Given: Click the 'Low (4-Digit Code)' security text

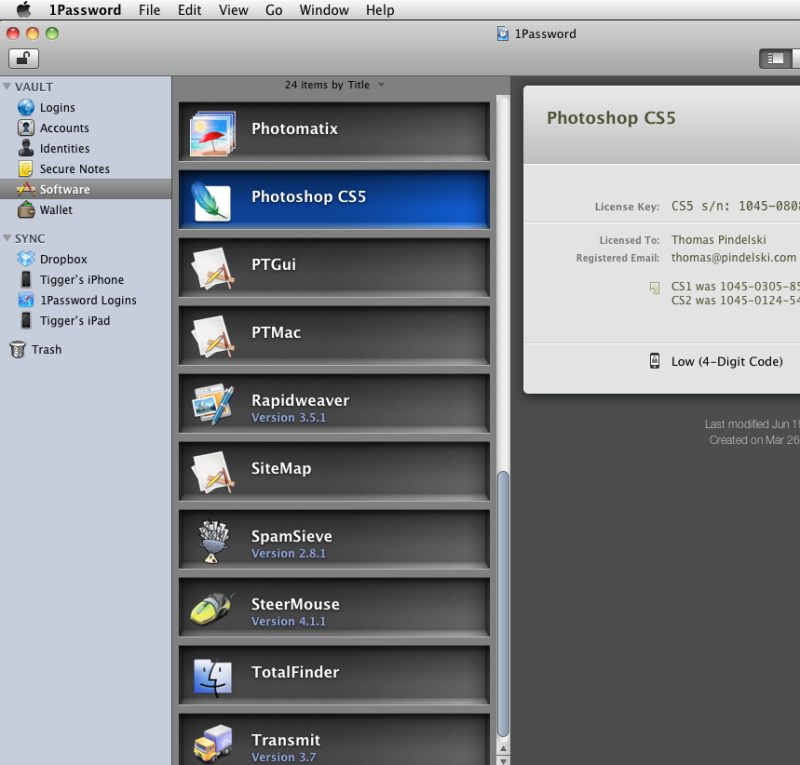Looking at the screenshot, I should point(727,361).
